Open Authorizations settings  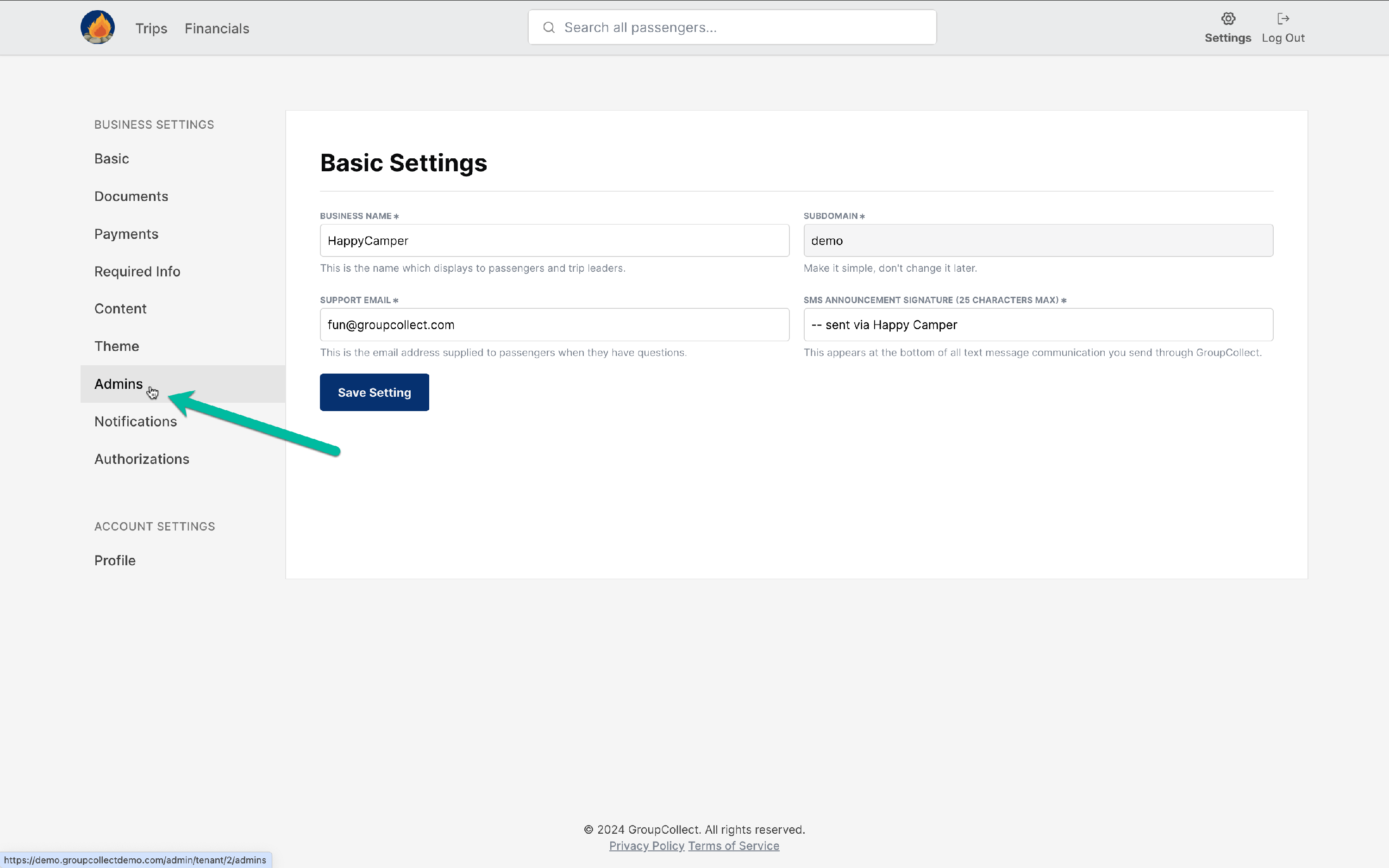point(141,459)
